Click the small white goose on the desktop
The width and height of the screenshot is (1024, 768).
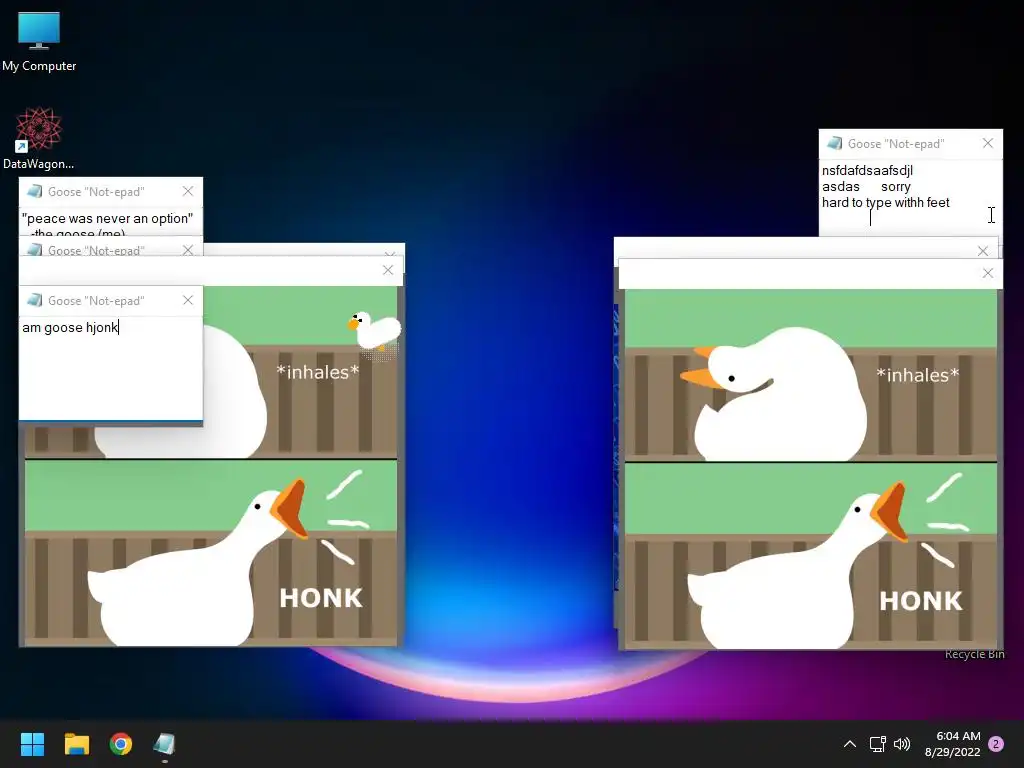(x=374, y=330)
